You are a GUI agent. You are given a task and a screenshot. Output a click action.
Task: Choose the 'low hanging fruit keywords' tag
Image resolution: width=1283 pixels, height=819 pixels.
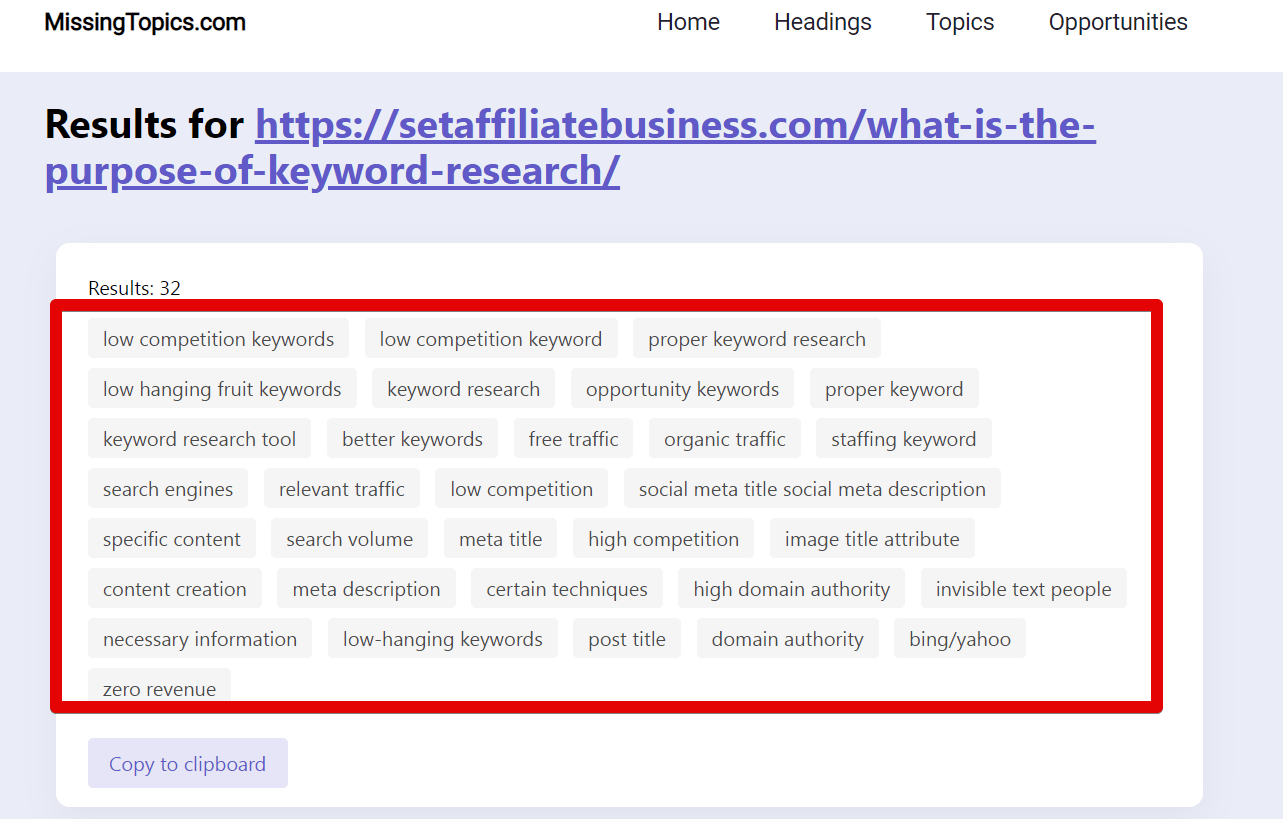click(x=222, y=389)
